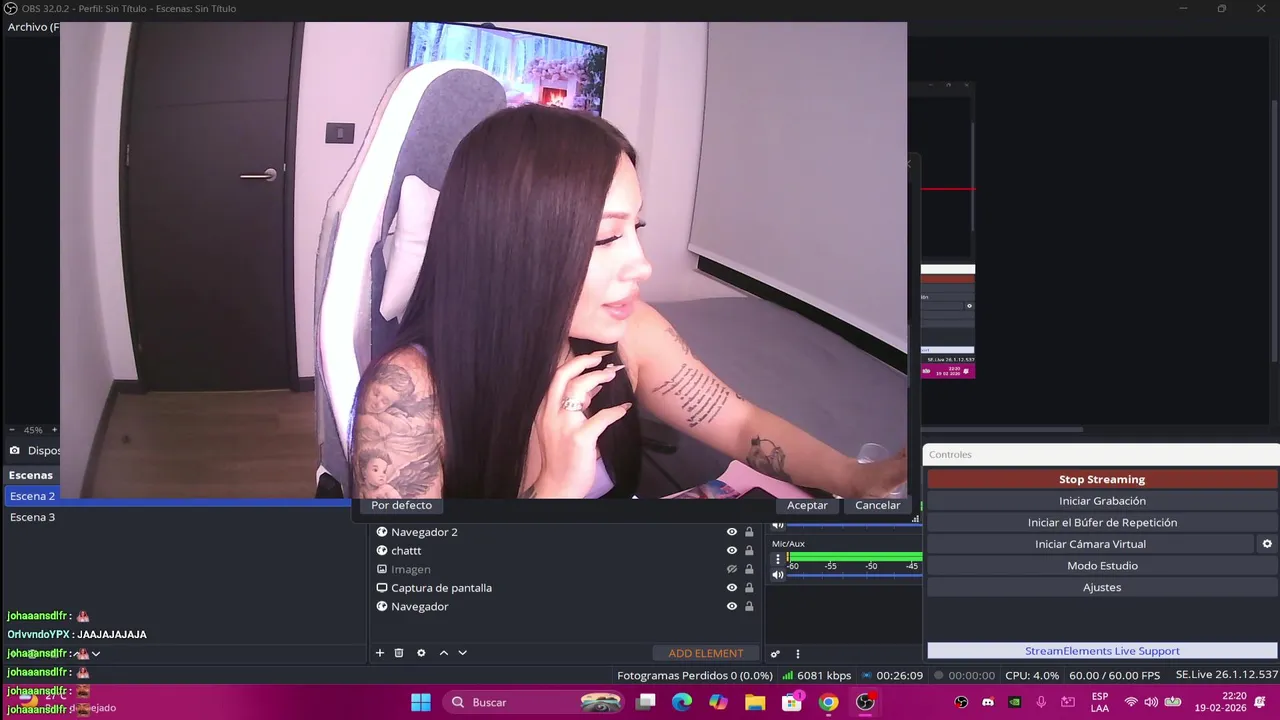Hide the Navegador source

click(x=732, y=606)
